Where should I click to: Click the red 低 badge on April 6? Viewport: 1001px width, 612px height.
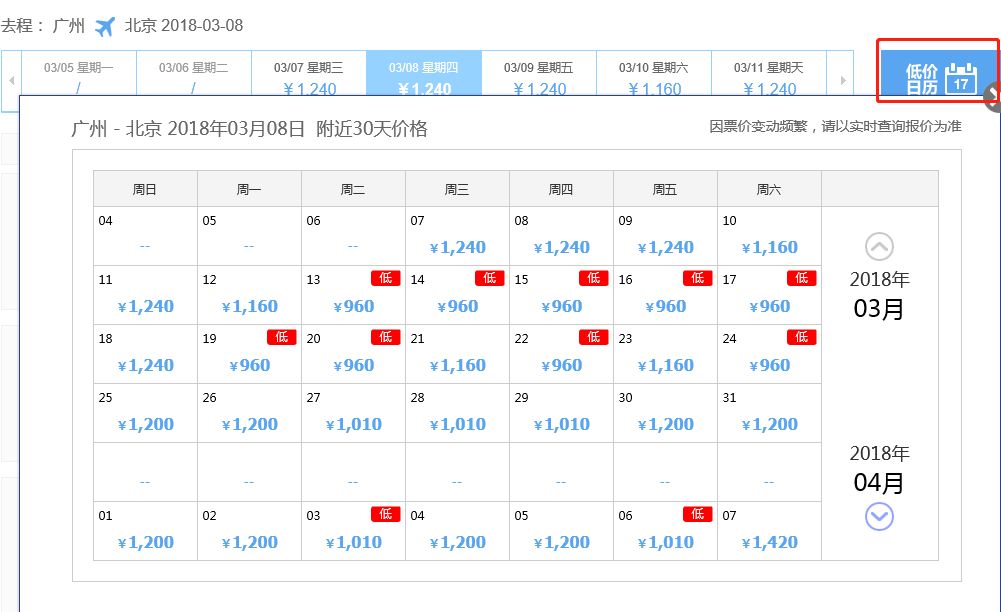tap(696, 515)
